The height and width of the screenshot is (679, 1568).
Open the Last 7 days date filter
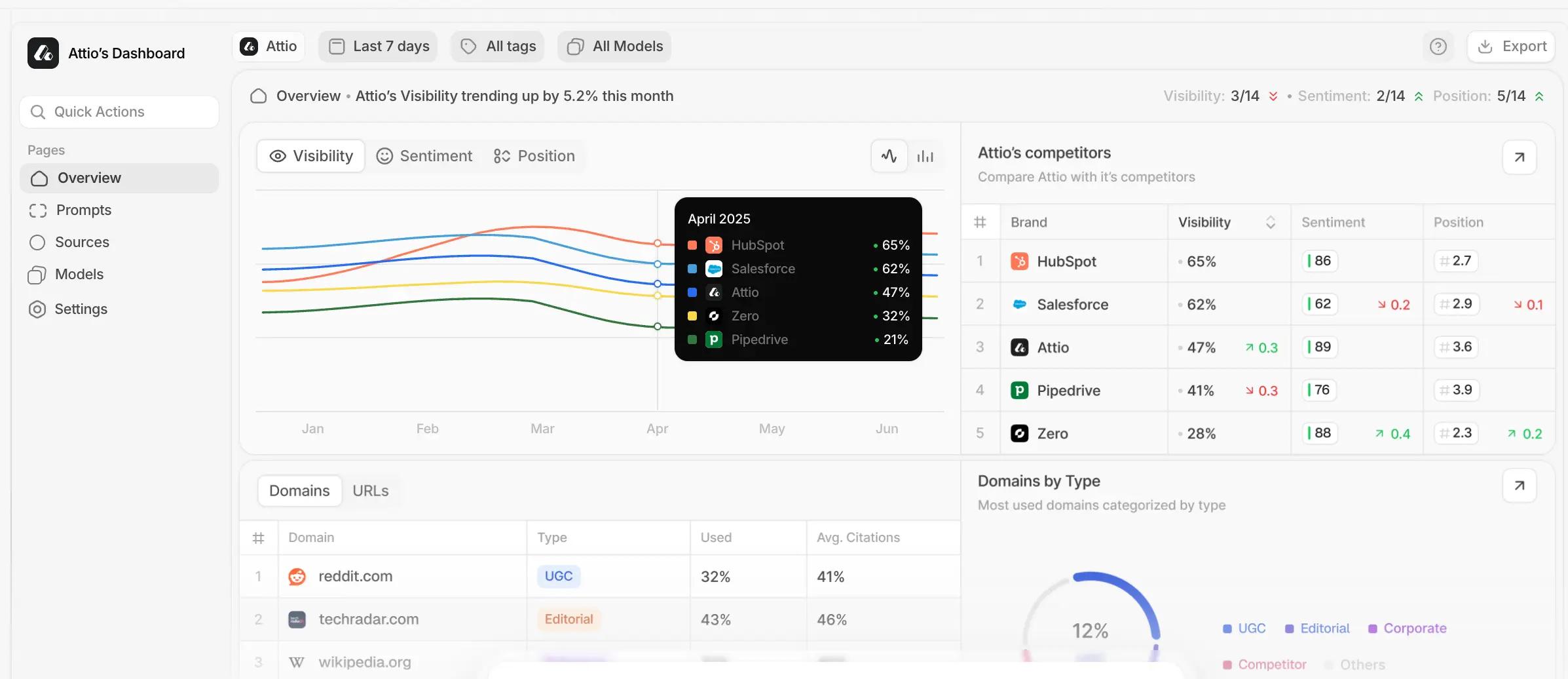tap(378, 47)
